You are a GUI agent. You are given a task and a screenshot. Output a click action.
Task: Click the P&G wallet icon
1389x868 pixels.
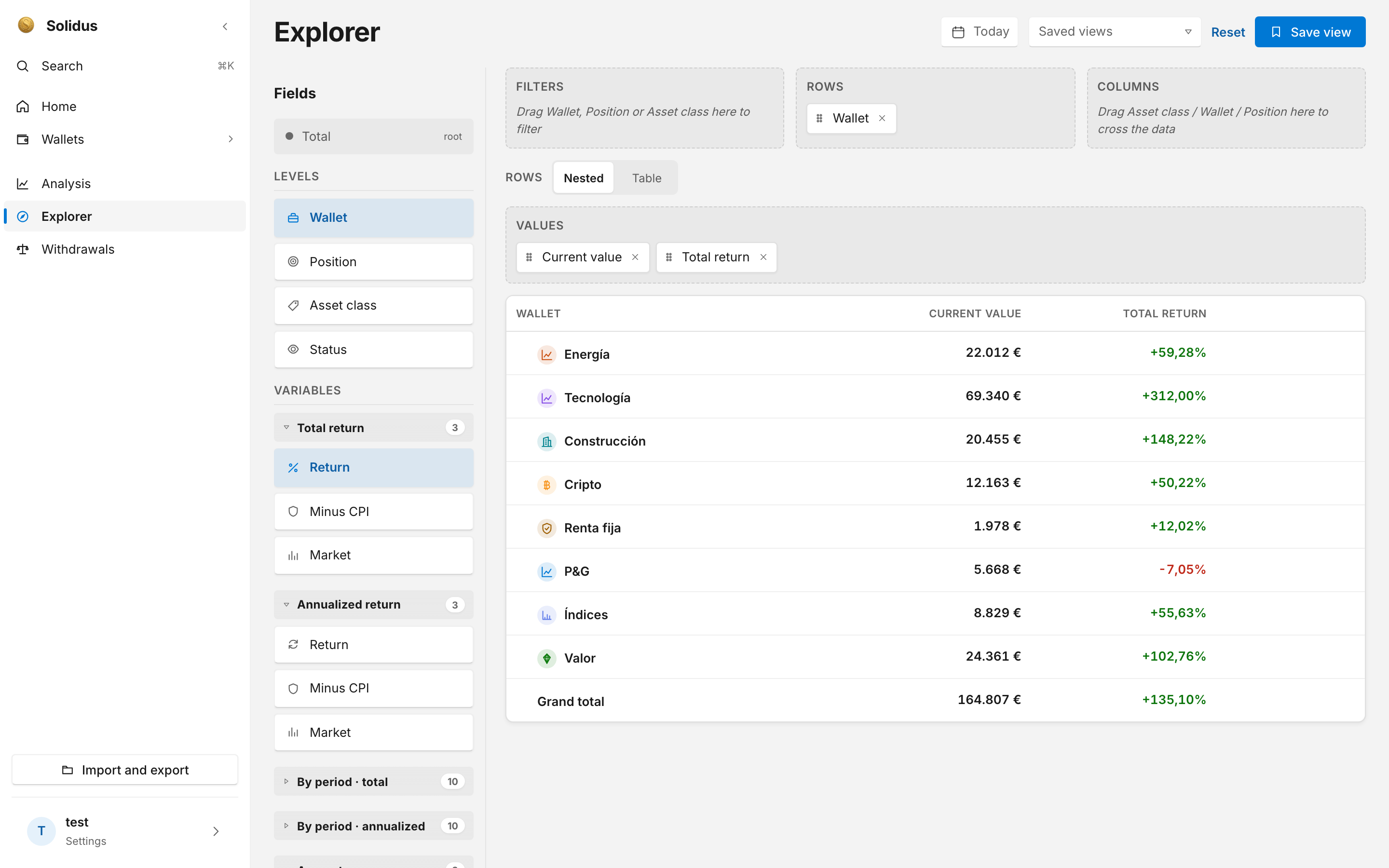546,571
